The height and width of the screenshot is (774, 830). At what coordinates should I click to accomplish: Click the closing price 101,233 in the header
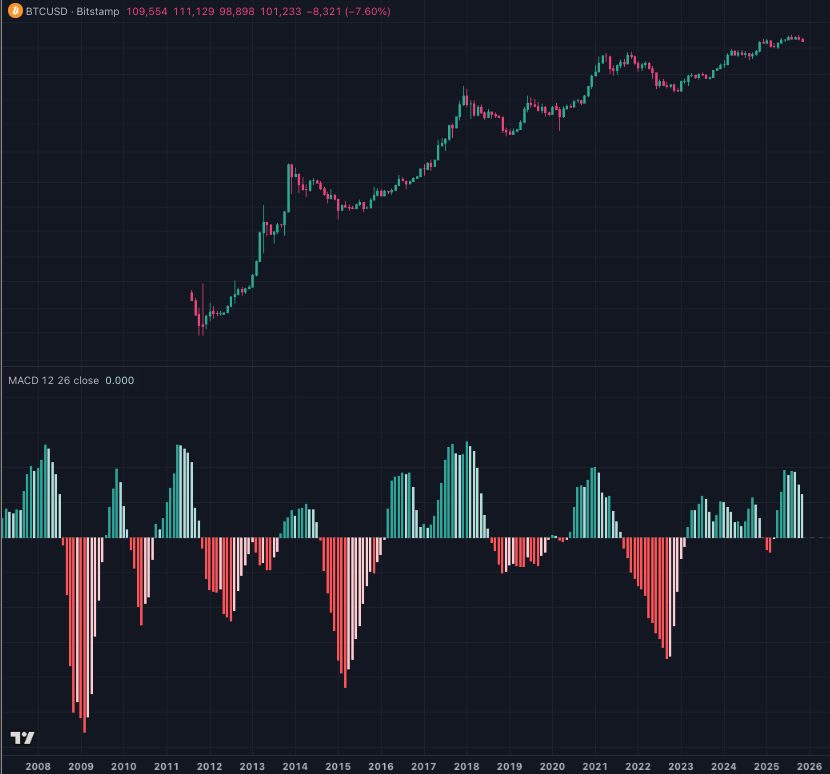(x=281, y=11)
